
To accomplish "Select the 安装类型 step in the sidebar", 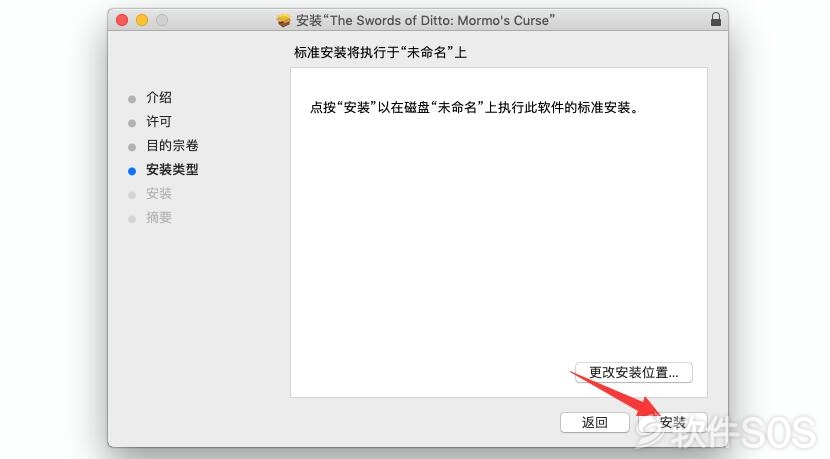I will point(172,169).
